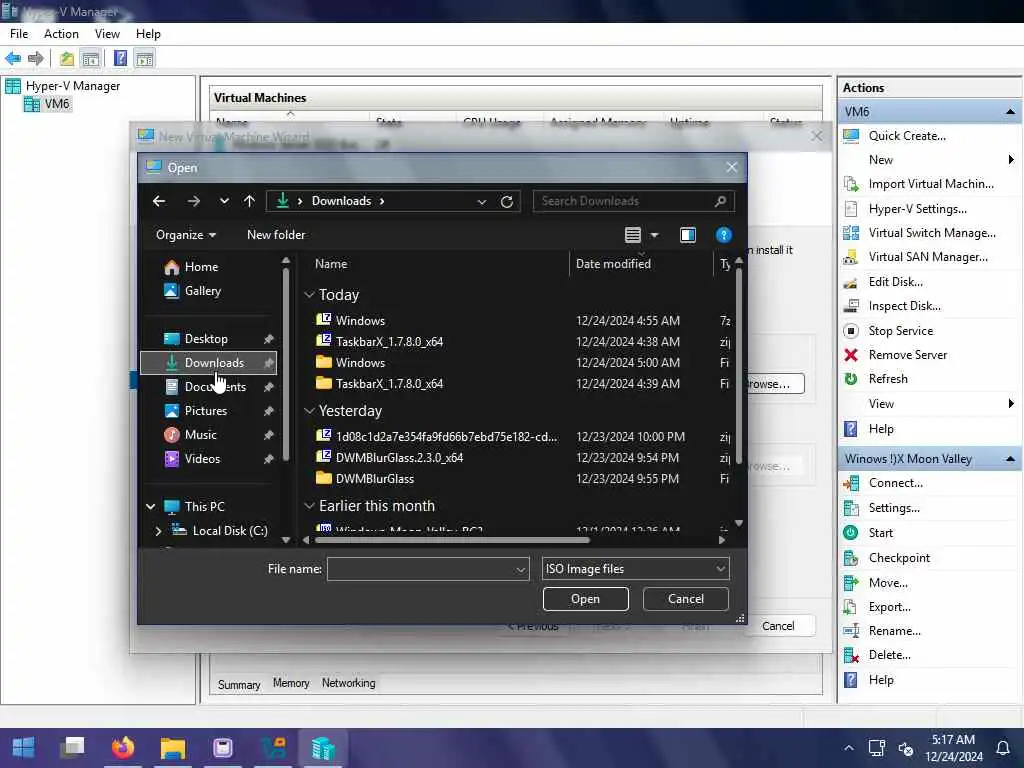
Task: Click Refresh in Actions pane
Action: point(888,379)
